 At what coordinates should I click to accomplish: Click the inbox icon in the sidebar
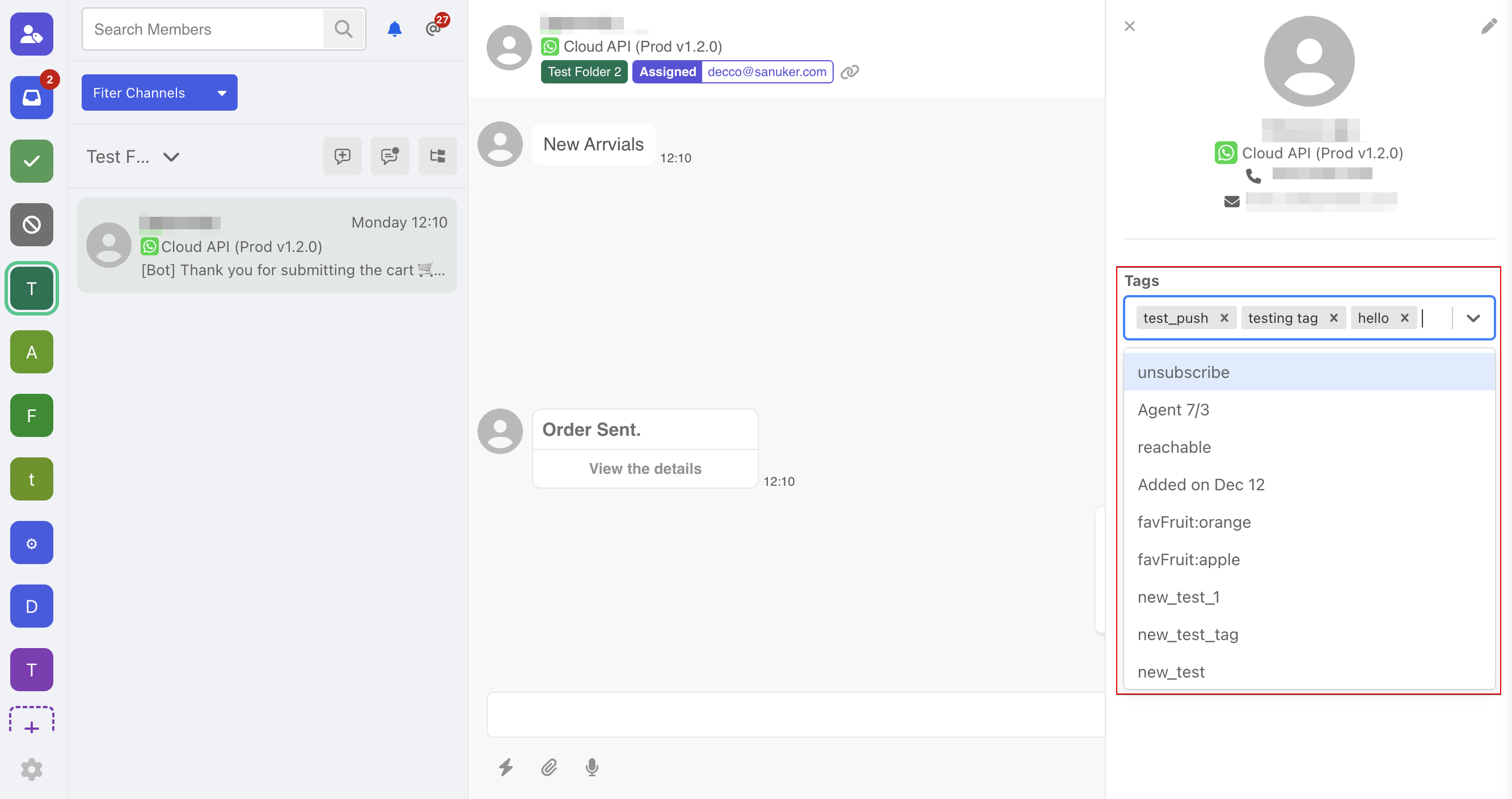tap(32, 98)
